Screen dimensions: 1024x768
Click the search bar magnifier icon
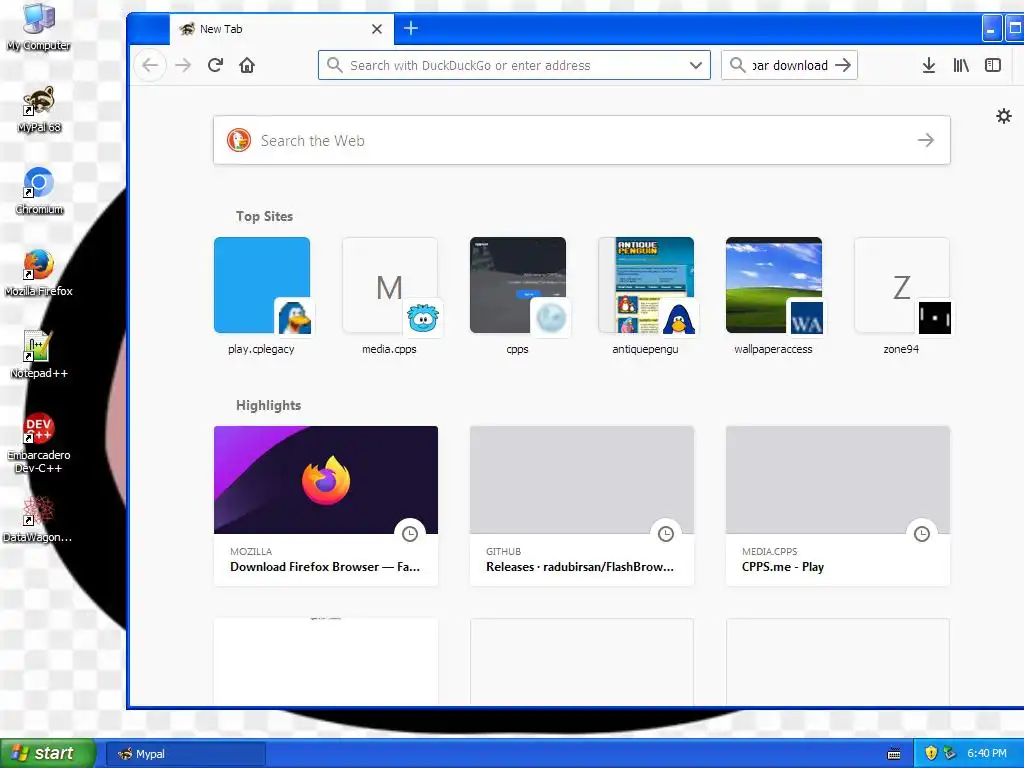click(737, 65)
